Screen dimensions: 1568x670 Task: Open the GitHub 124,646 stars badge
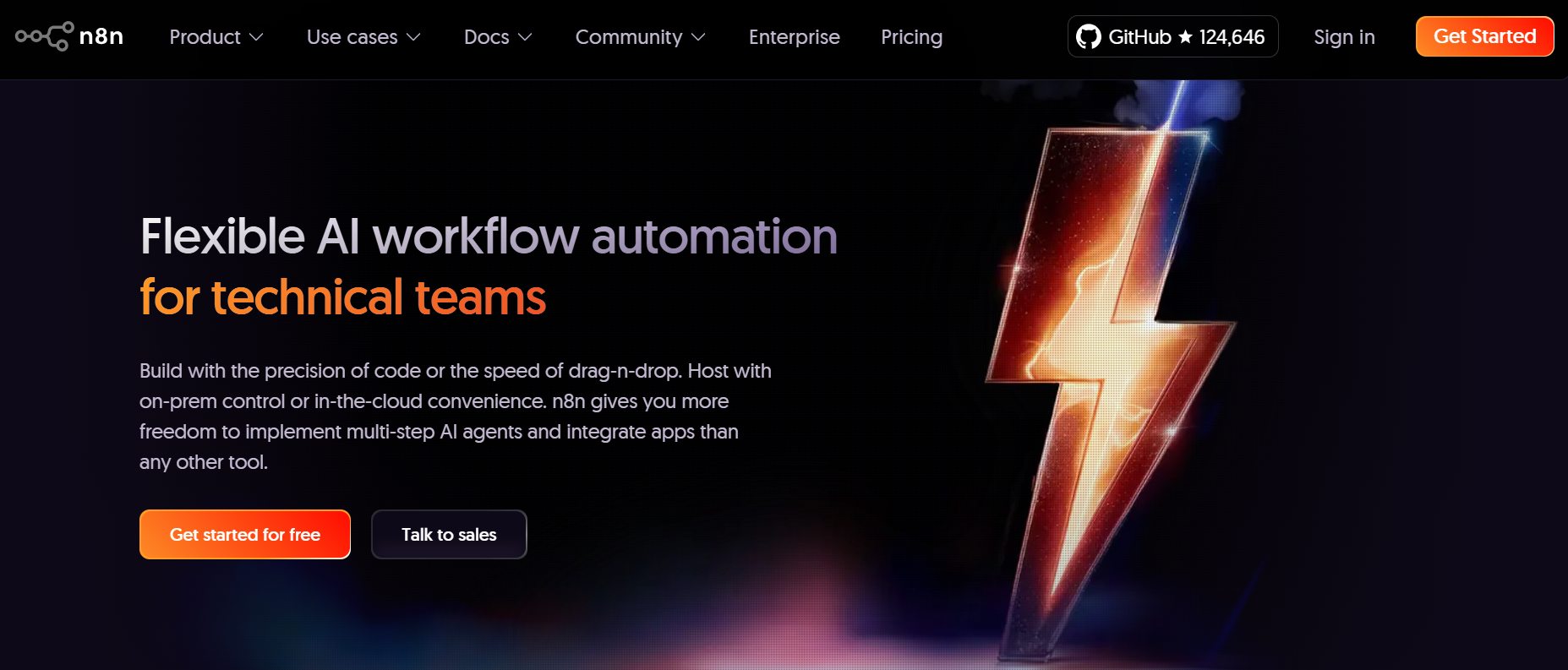[1172, 36]
